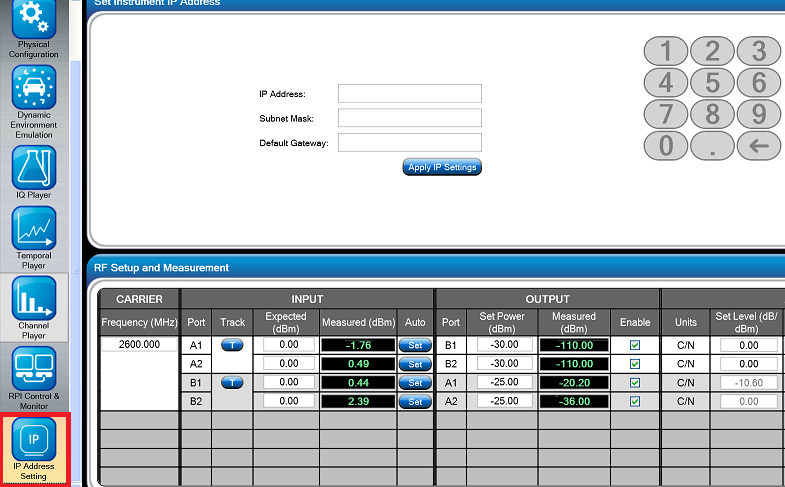Screen dimensions: 785x487
Task: Toggle the Enable checkbox for output B1
Action: point(635,345)
